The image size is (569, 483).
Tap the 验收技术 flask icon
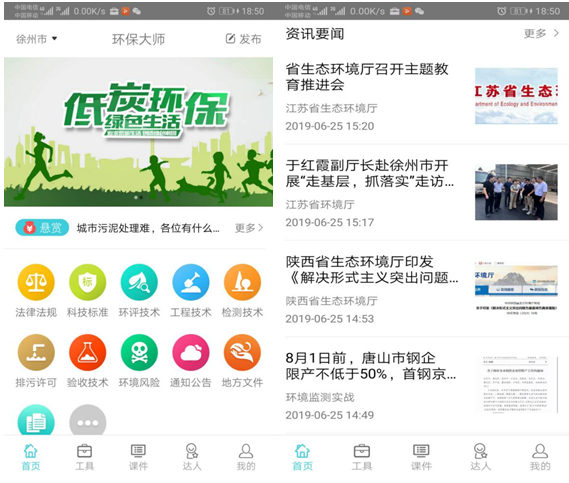click(x=87, y=352)
